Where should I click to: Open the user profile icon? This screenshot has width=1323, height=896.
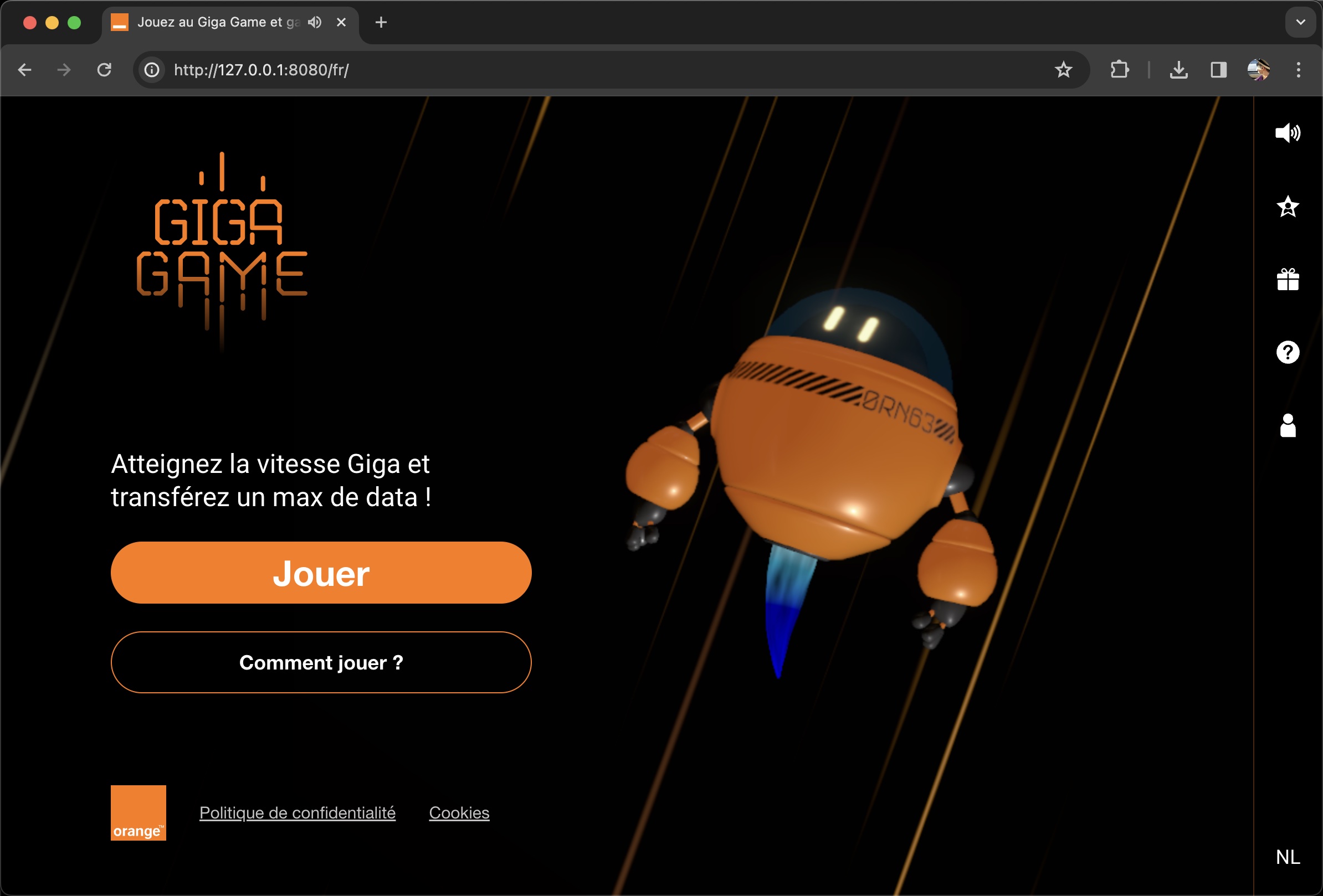[1288, 425]
